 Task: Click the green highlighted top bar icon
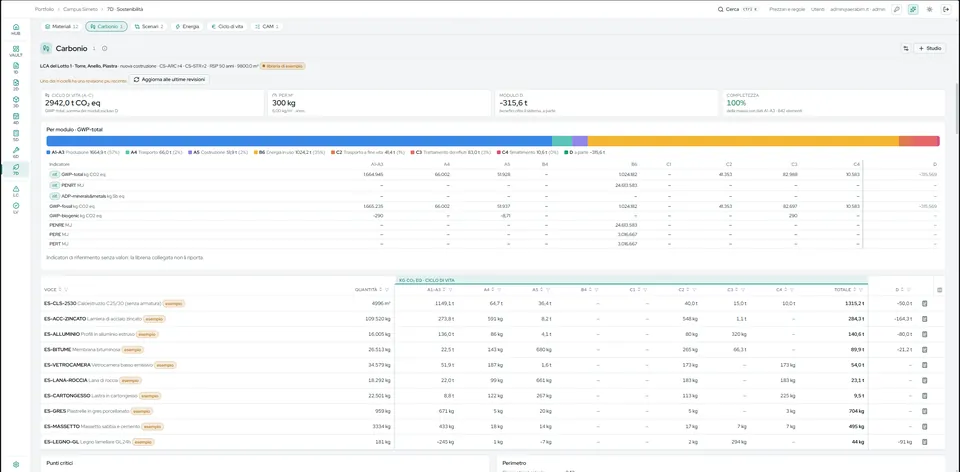[x=913, y=9]
